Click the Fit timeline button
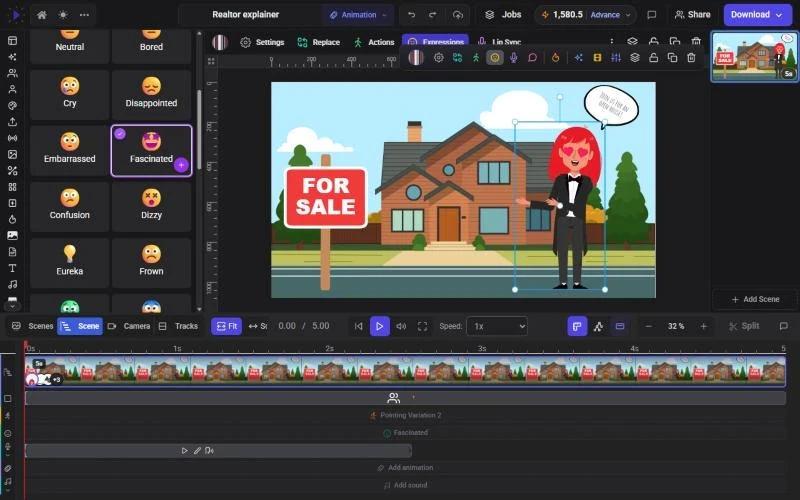This screenshot has width=800, height=500. tap(227, 326)
